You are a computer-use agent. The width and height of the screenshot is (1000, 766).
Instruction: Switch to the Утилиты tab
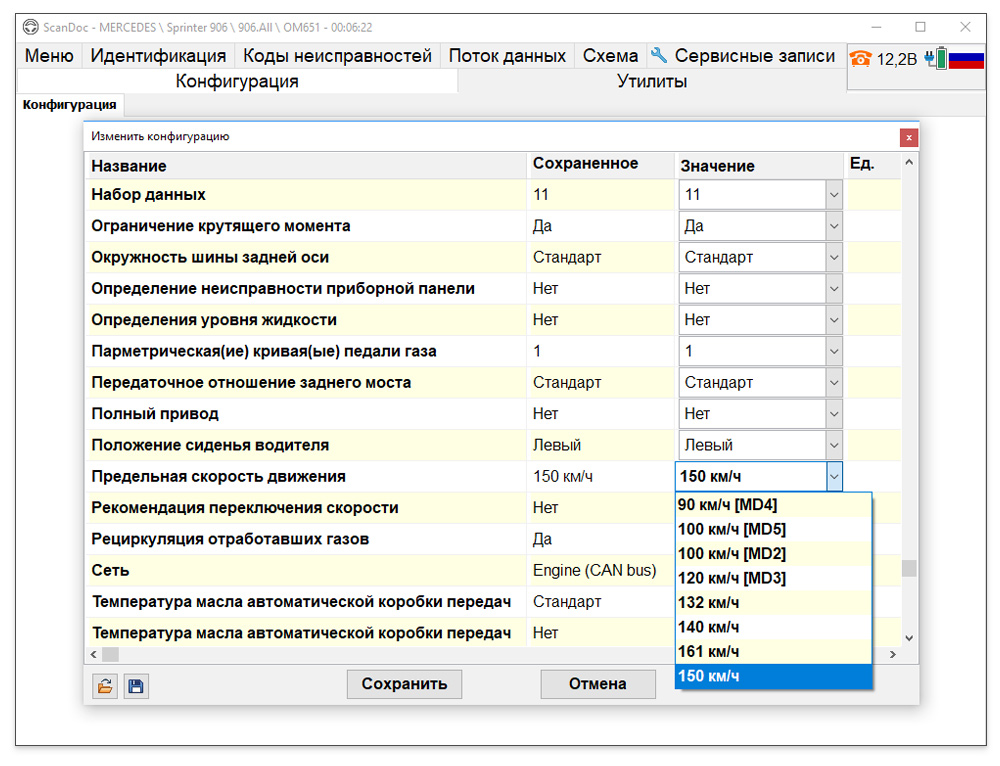(652, 82)
